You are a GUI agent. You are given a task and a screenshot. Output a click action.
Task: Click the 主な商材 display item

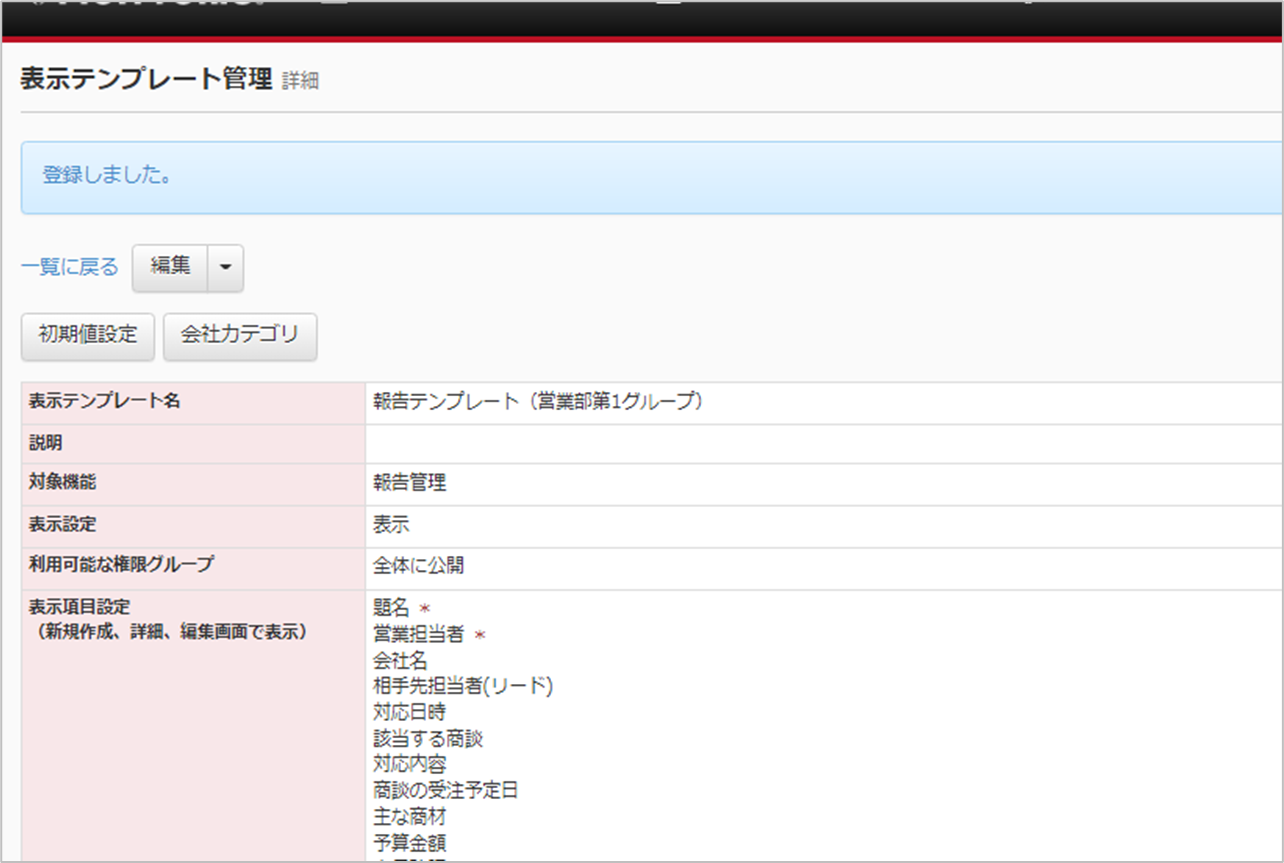coord(409,817)
